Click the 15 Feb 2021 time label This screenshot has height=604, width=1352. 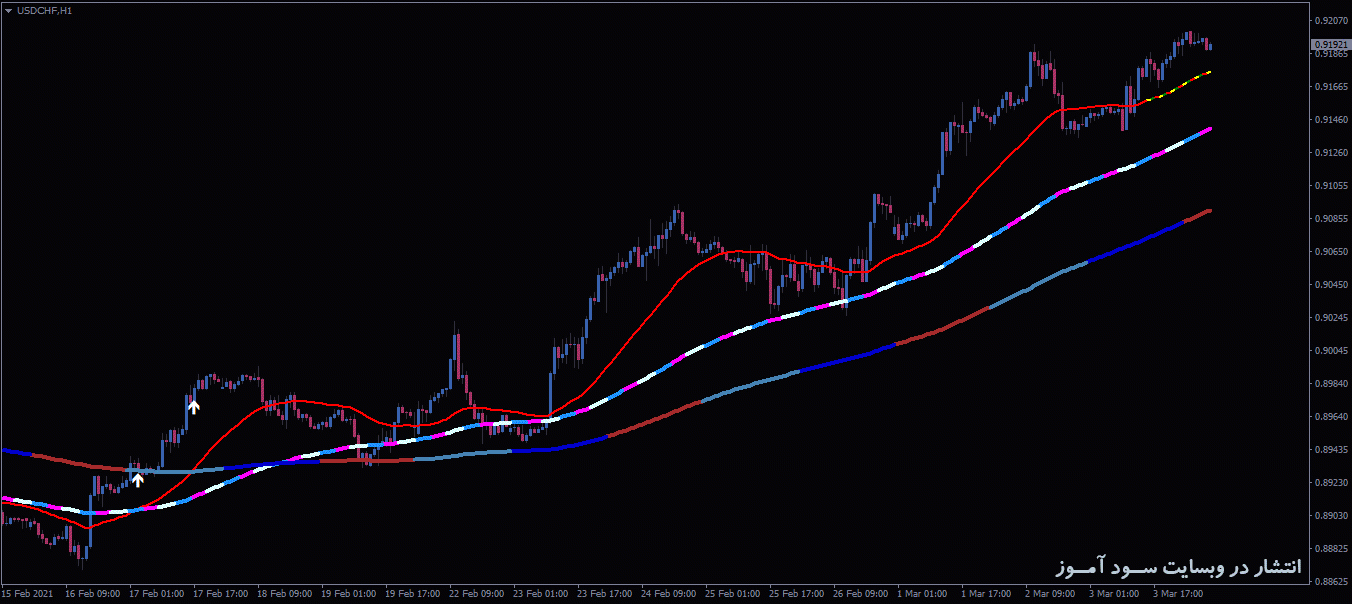click(x=28, y=594)
